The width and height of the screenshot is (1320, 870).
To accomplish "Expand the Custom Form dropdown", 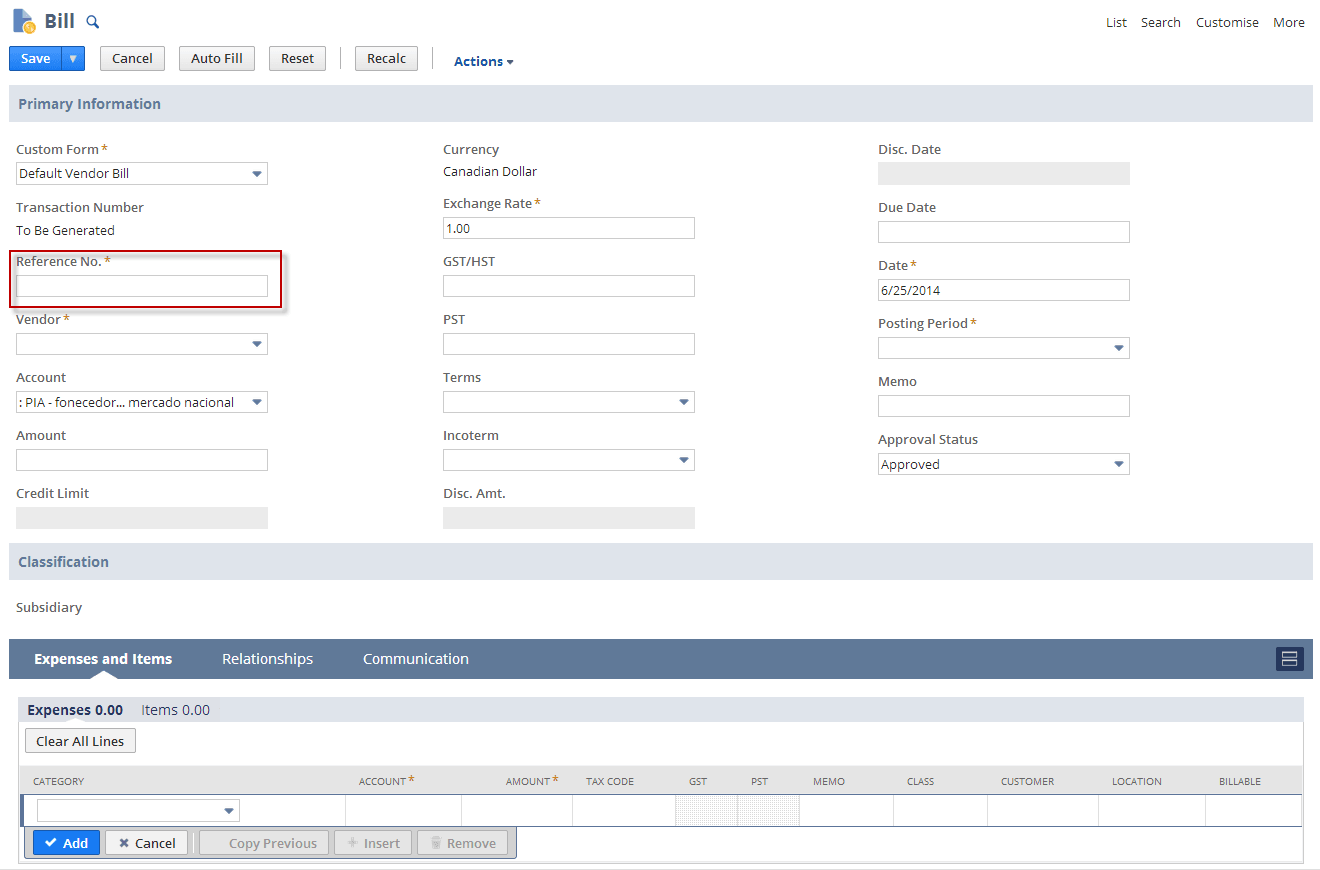I will 258,174.
